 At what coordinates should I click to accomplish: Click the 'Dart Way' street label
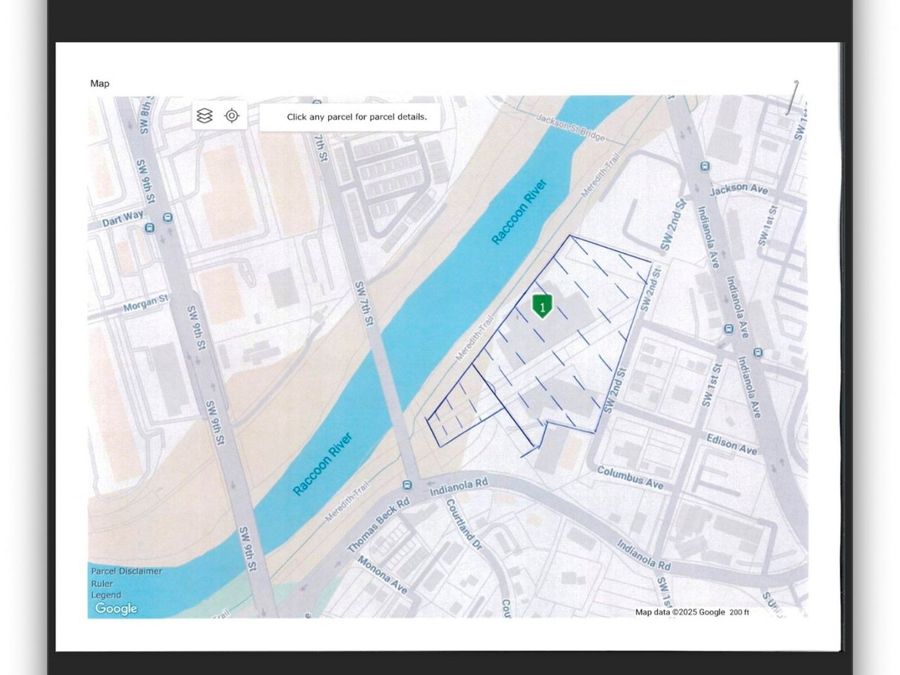click(123, 219)
